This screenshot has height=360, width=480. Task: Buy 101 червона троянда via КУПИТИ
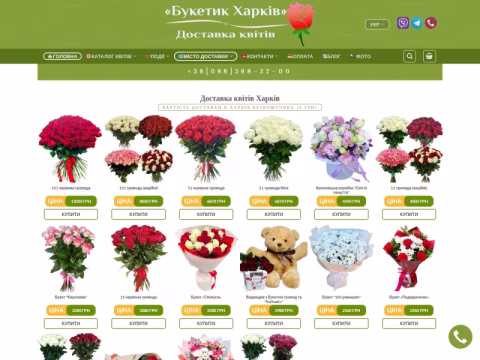71,214
